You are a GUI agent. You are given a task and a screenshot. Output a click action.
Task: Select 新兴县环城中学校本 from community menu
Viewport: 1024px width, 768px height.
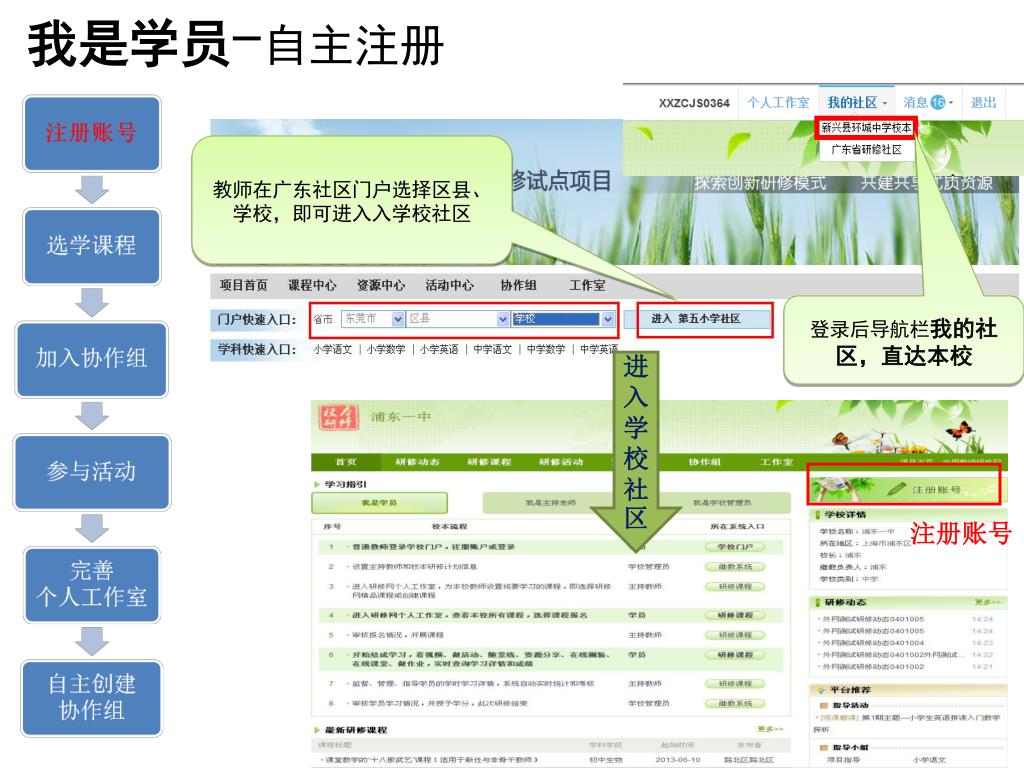pos(866,128)
